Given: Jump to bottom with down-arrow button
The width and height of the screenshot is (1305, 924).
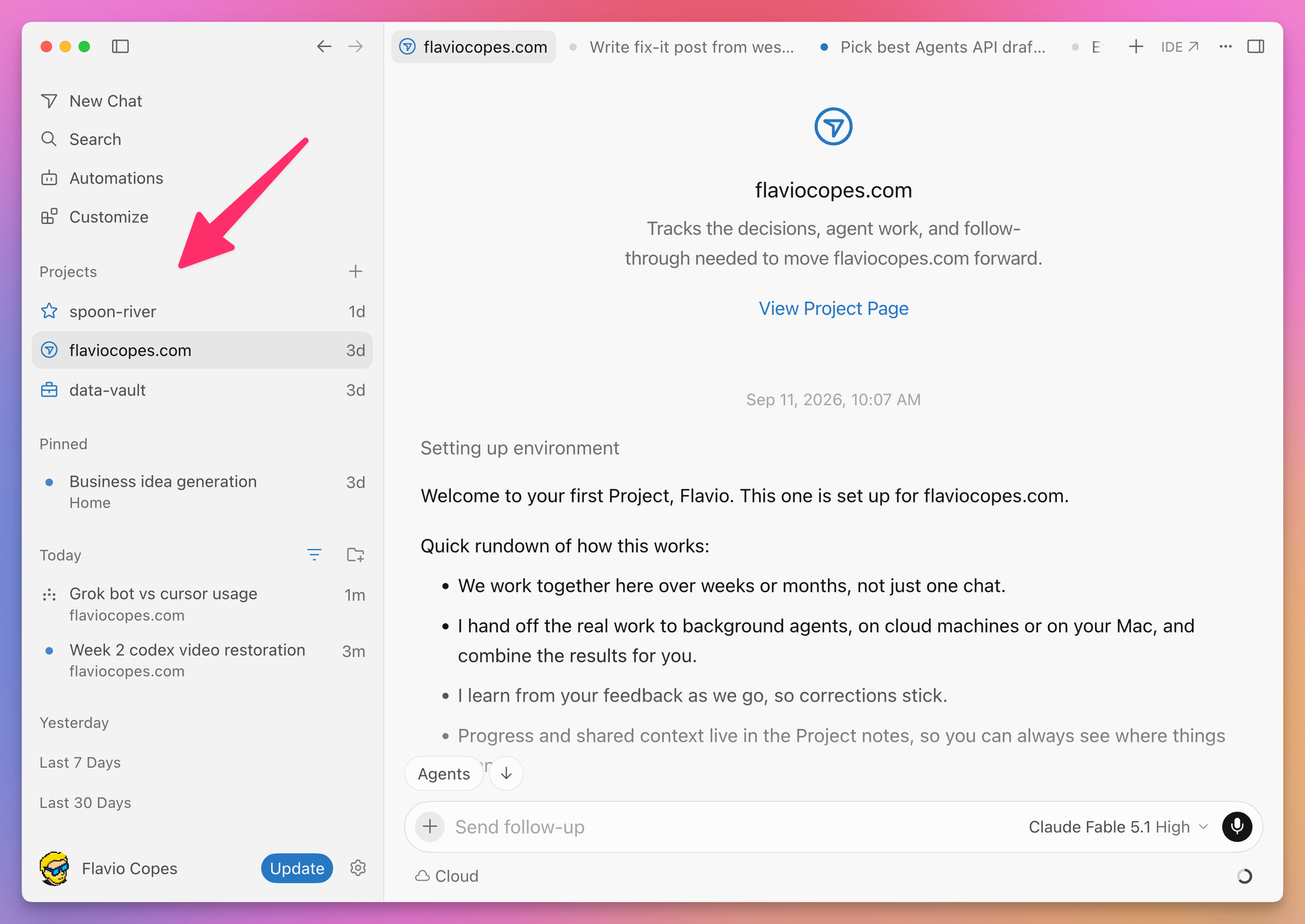Looking at the screenshot, I should point(506,773).
